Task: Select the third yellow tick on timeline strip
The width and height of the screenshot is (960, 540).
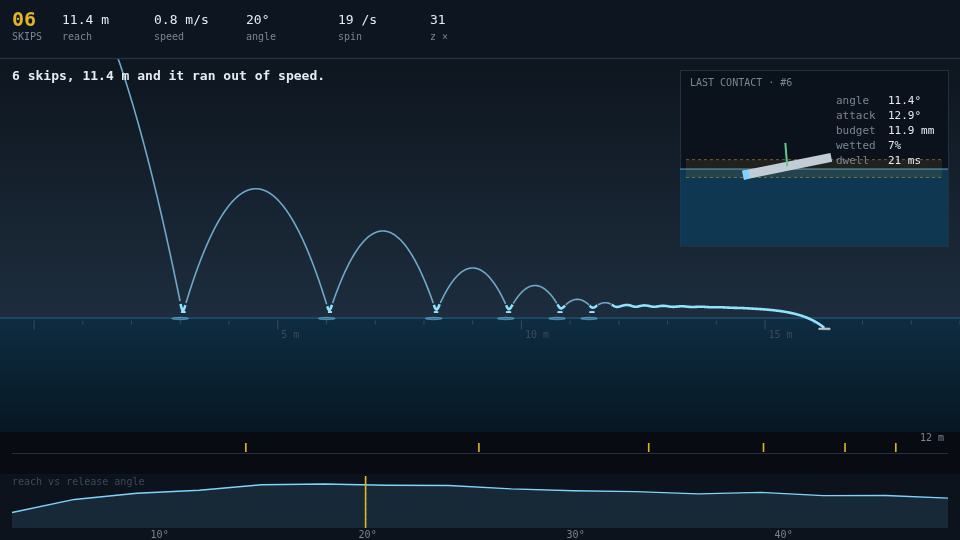Action: coord(648,448)
